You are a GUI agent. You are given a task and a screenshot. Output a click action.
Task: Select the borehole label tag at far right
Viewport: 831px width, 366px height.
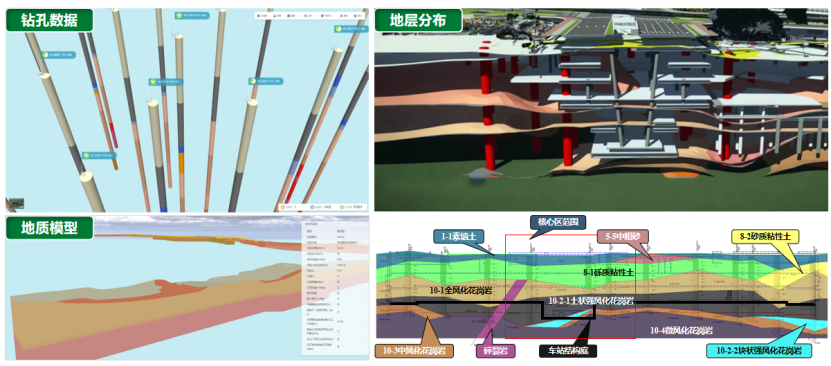(x=351, y=29)
